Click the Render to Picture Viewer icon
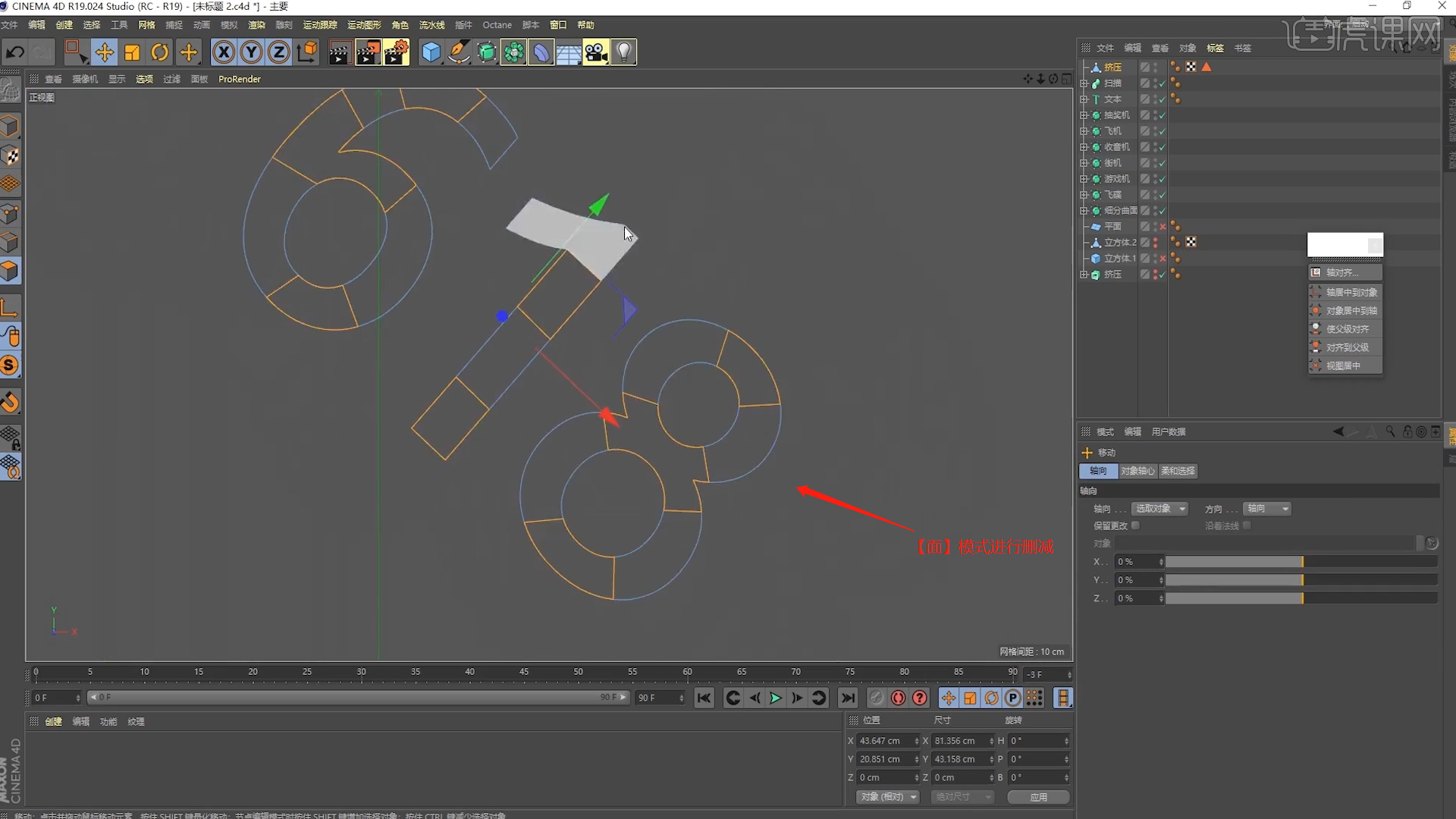 [x=368, y=52]
